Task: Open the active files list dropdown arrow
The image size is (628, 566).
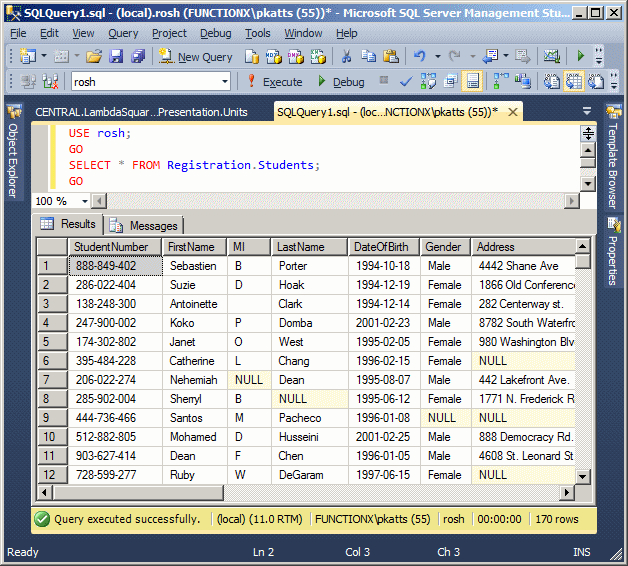Action: pos(587,111)
